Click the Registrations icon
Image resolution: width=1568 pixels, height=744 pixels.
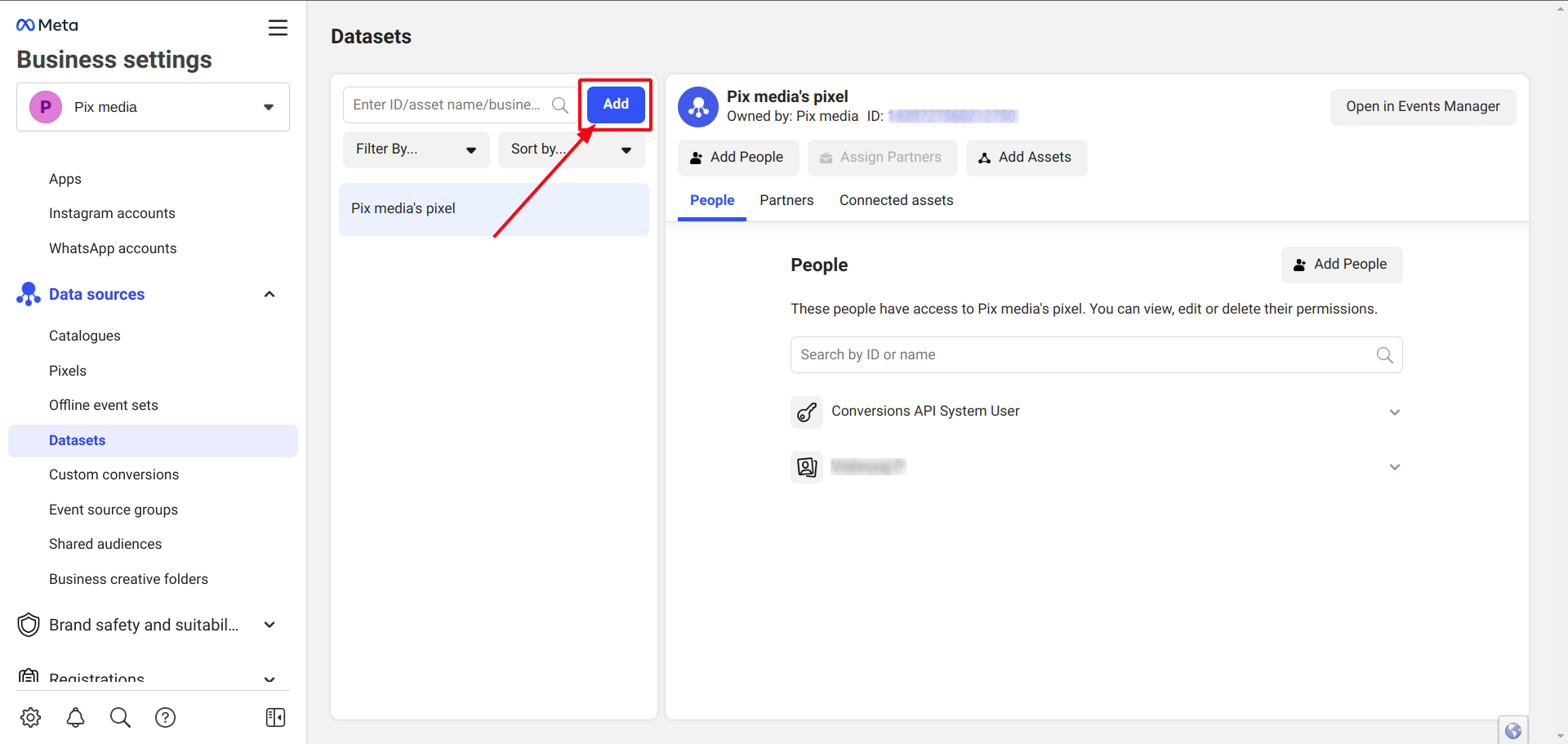pyautogui.click(x=29, y=677)
